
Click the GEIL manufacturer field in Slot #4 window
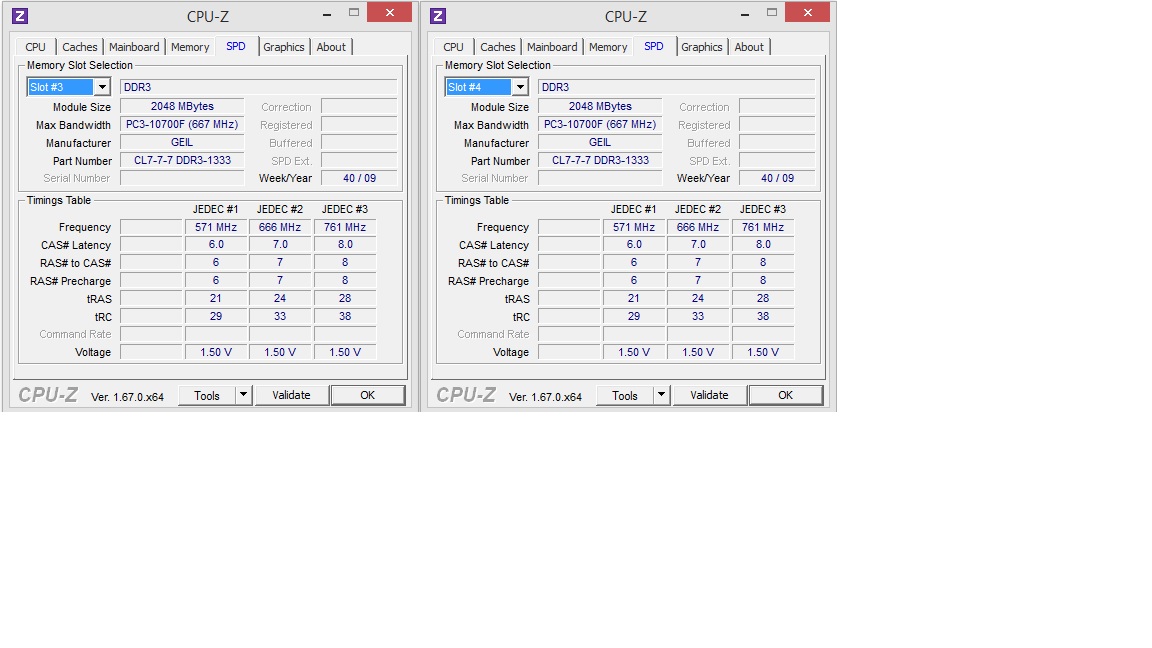600,143
